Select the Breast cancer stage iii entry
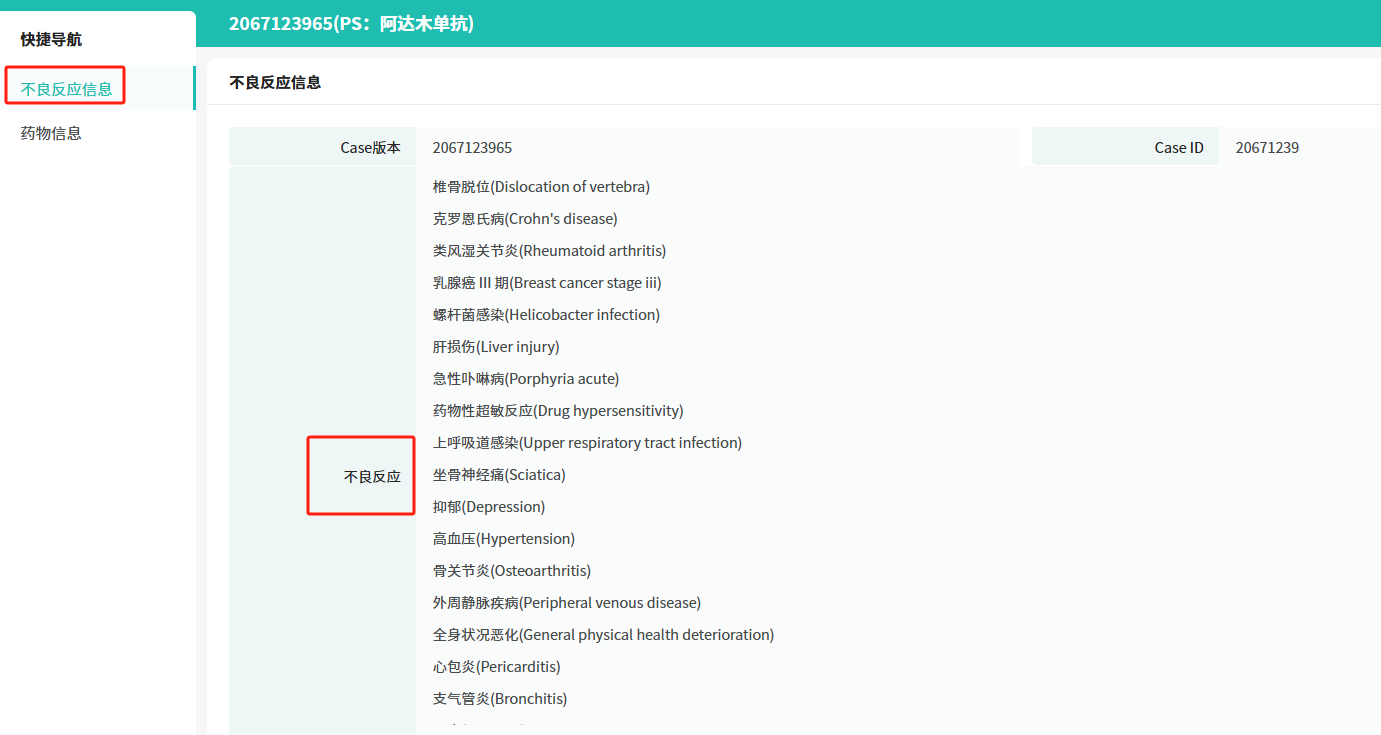The width and height of the screenshot is (1381, 735). pos(547,283)
